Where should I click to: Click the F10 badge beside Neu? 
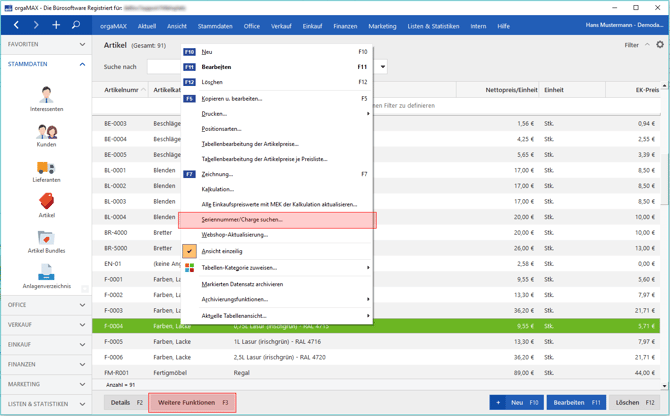(x=189, y=52)
